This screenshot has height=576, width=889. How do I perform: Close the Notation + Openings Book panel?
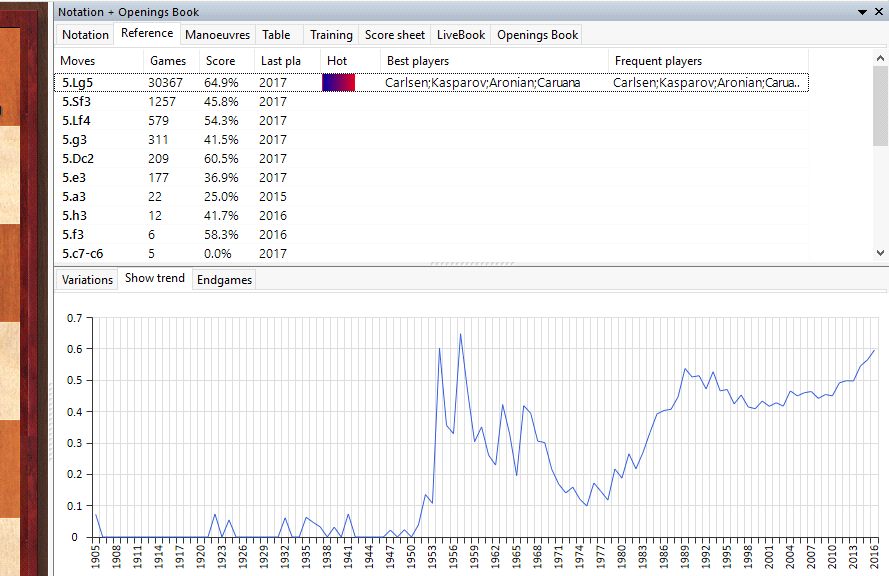[878, 12]
